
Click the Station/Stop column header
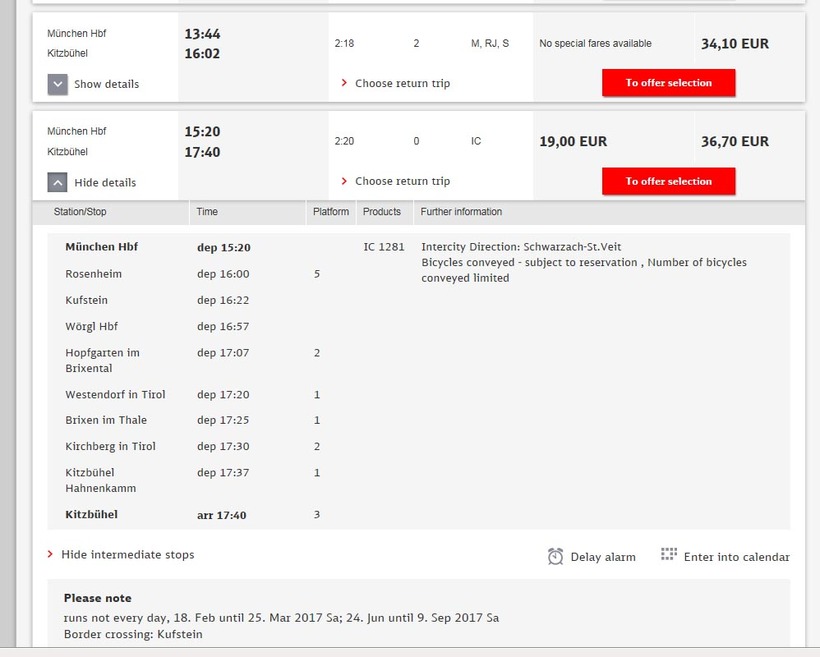pyautogui.click(x=80, y=212)
